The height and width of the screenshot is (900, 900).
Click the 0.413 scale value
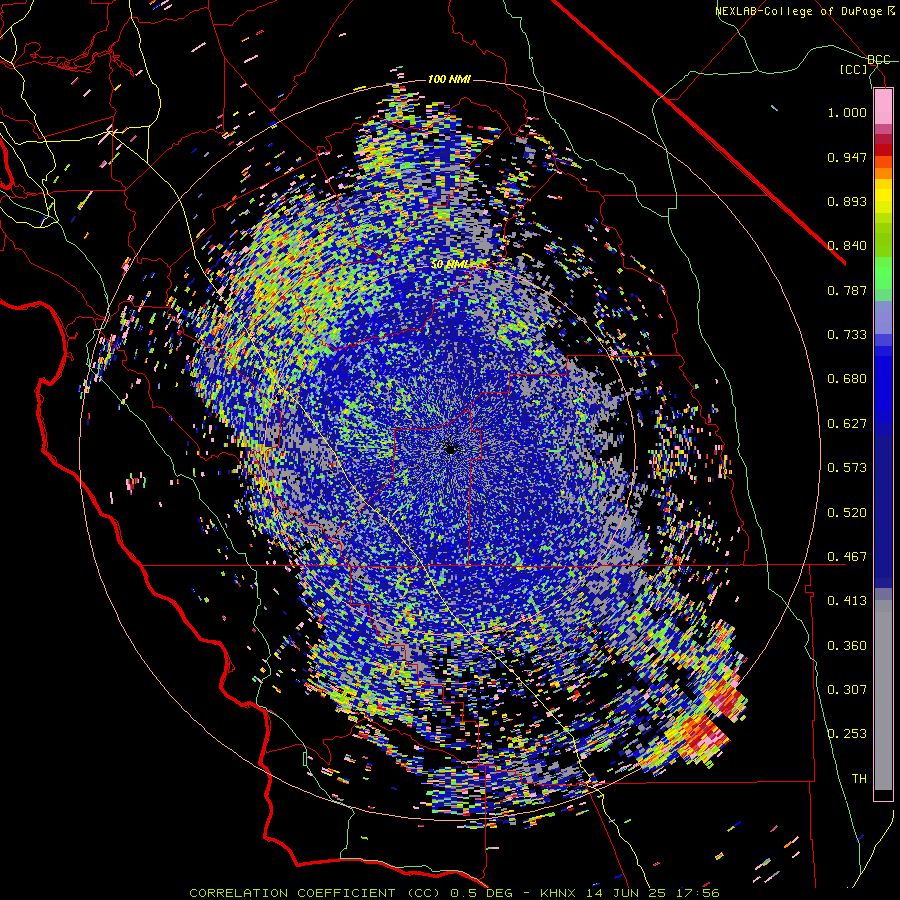coord(847,601)
